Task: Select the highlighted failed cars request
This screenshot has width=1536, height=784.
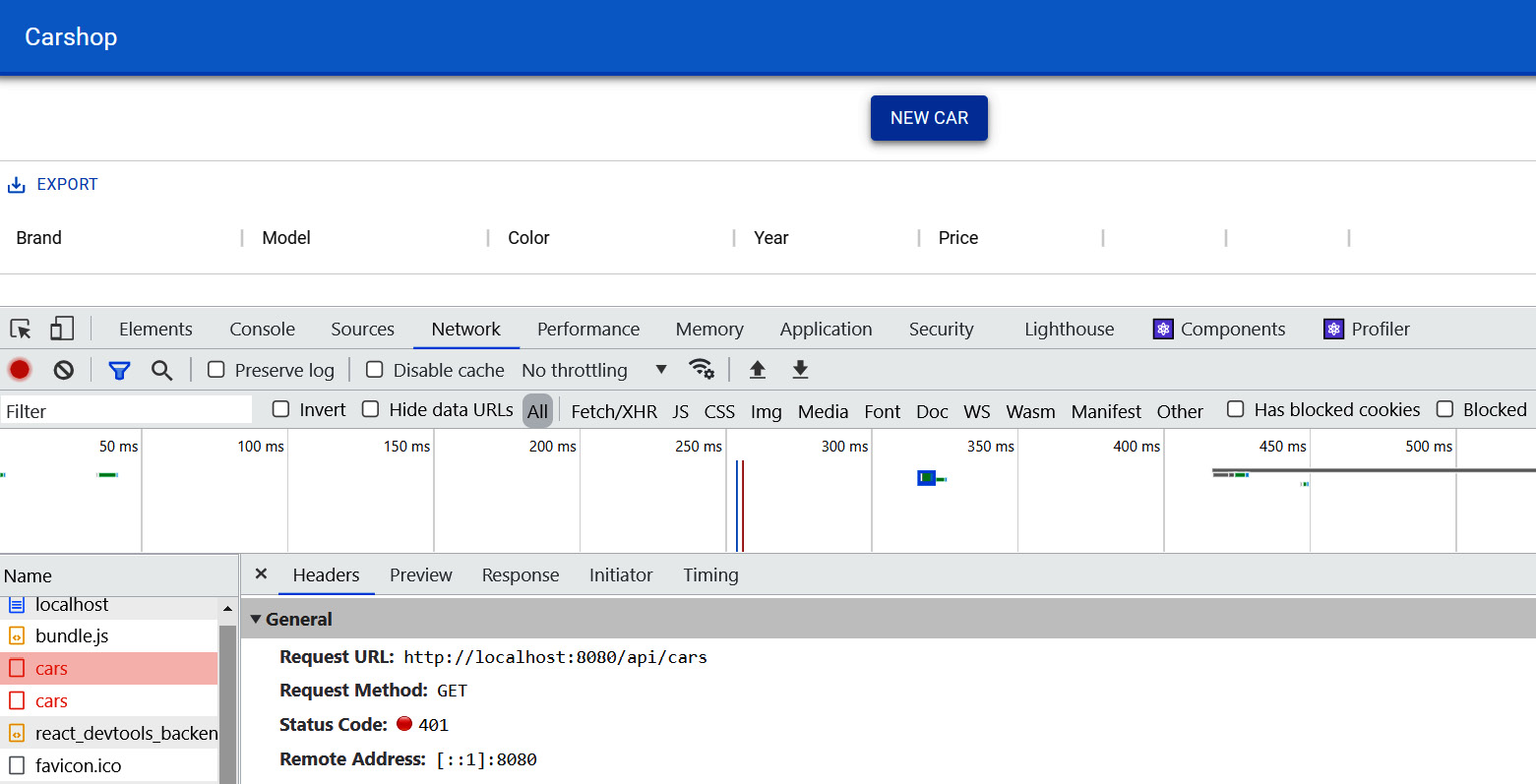Action: [108, 669]
